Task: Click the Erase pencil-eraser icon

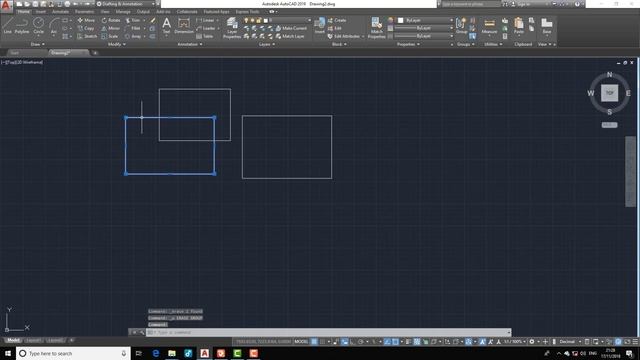Action: coord(153,20)
